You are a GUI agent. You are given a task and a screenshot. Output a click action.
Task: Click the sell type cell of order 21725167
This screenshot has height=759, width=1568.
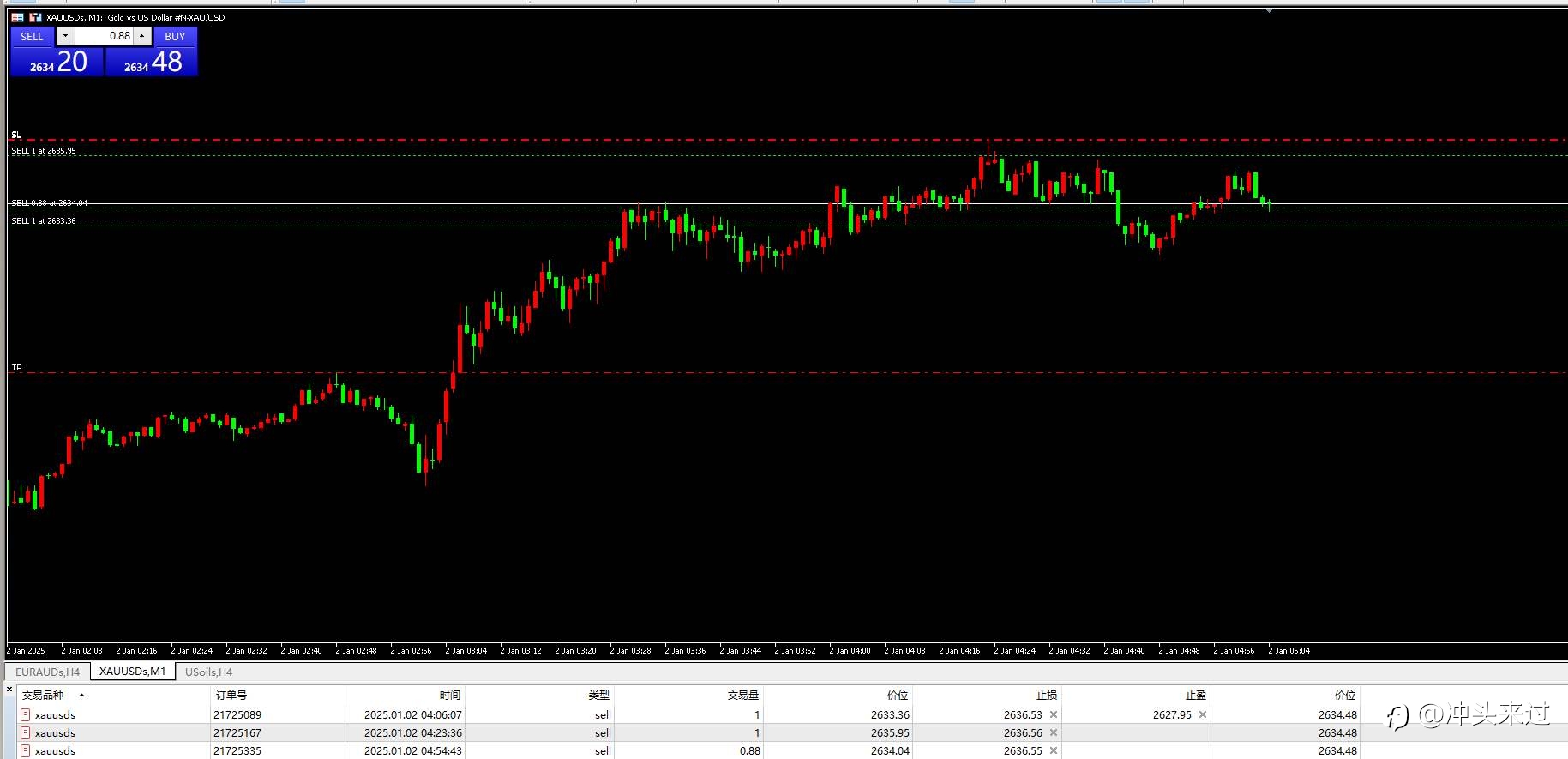(603, 732)
